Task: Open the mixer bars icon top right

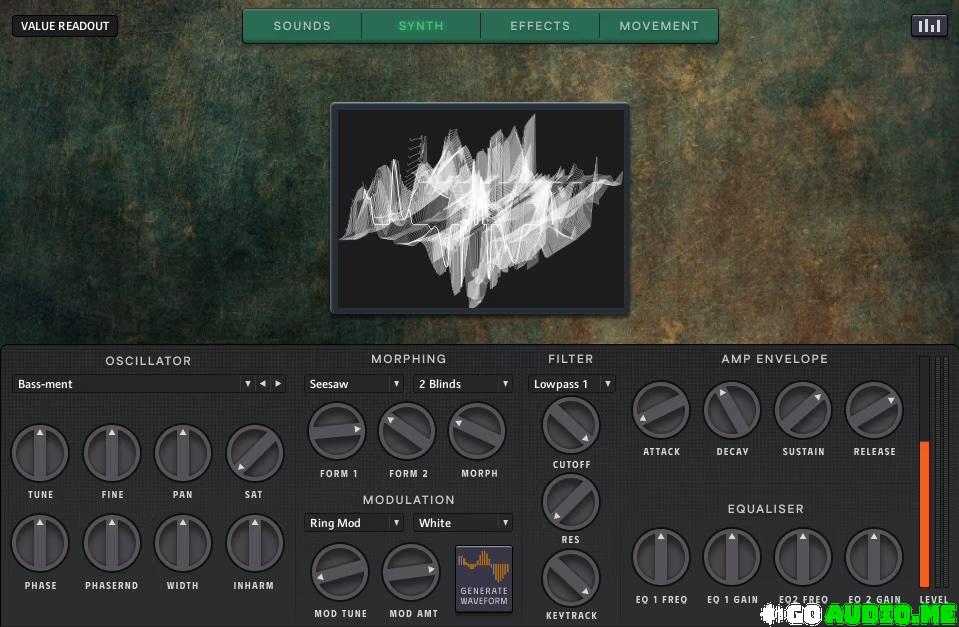Action: click(x=929, y=26)
